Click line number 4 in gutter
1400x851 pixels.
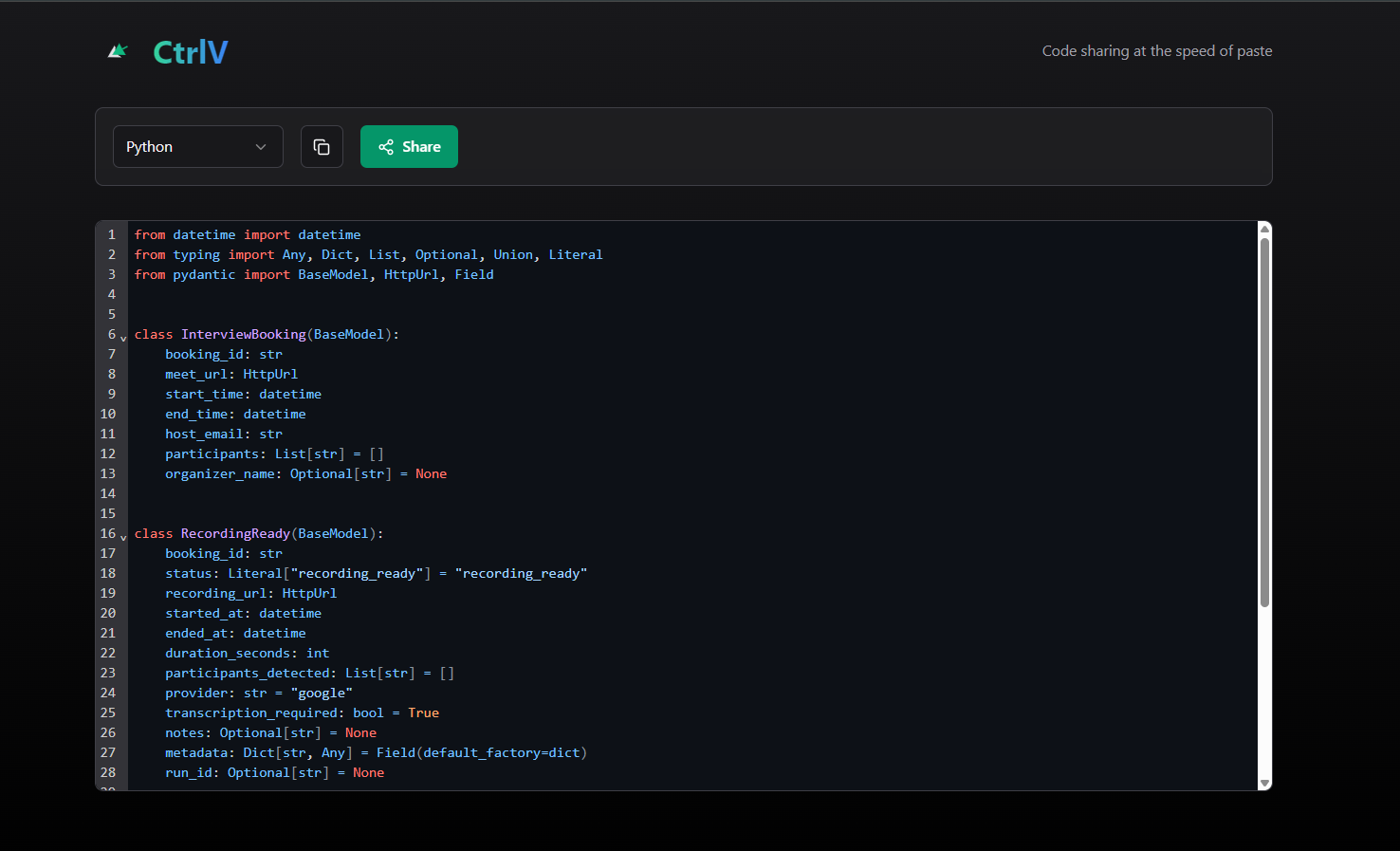pyautogui.click(x=112, y=294)
